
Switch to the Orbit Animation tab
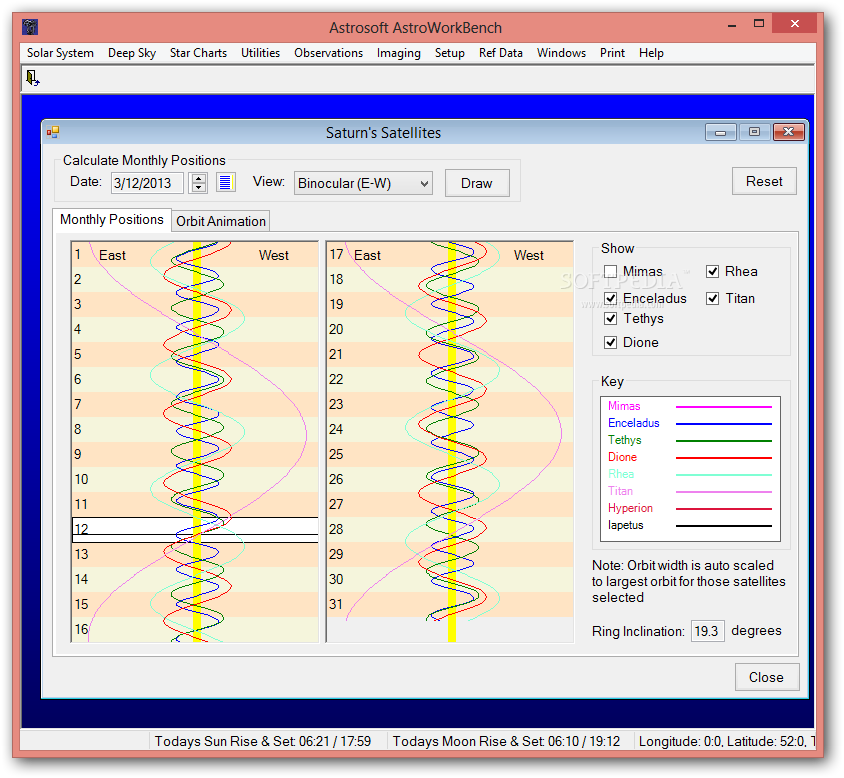point(221,221)
